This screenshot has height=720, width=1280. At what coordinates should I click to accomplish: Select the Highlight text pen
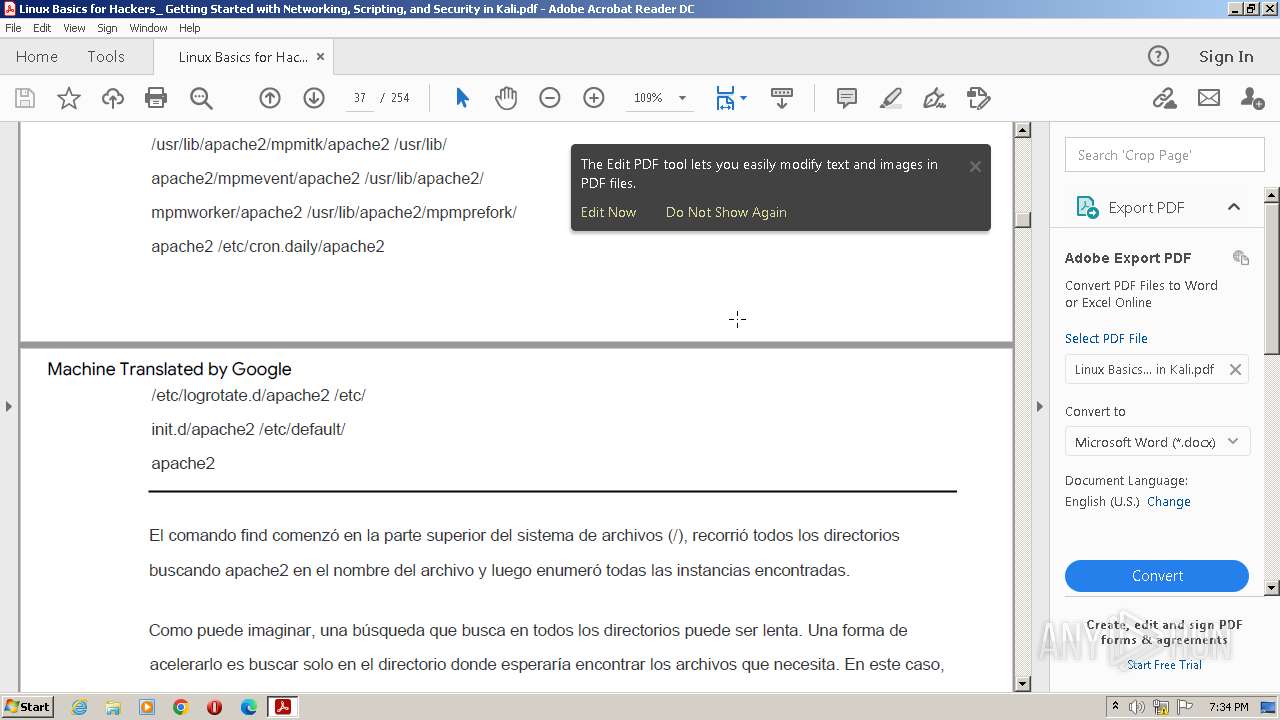click(890, 98)
